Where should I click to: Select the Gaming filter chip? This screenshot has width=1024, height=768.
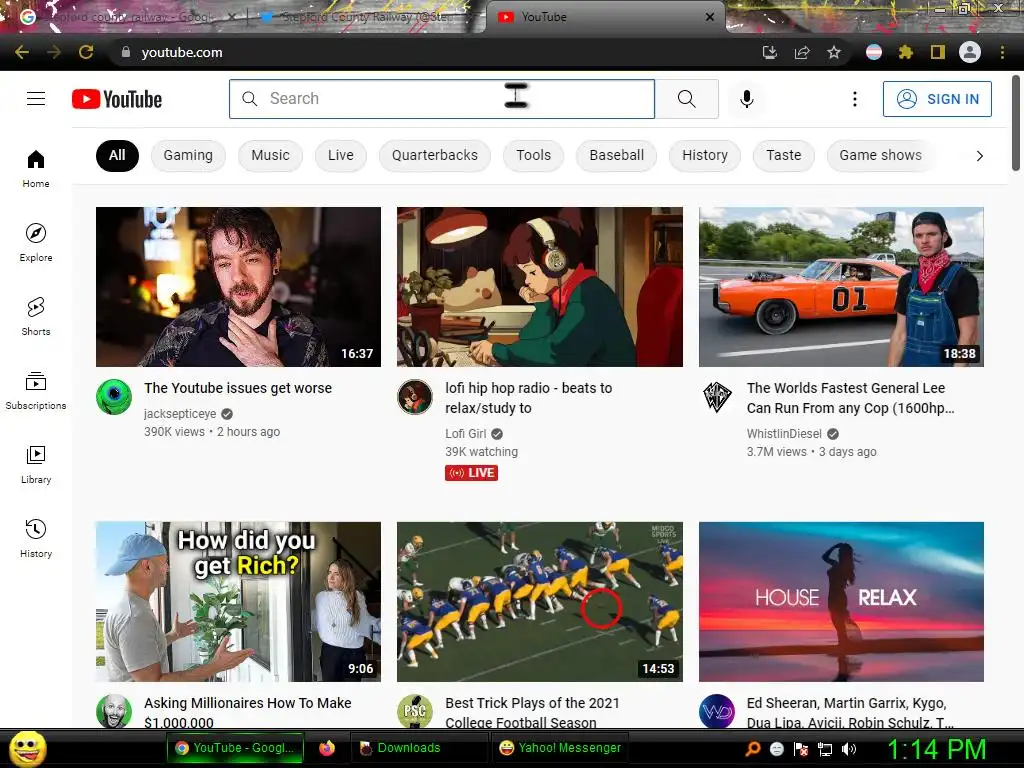click(188, 155)
